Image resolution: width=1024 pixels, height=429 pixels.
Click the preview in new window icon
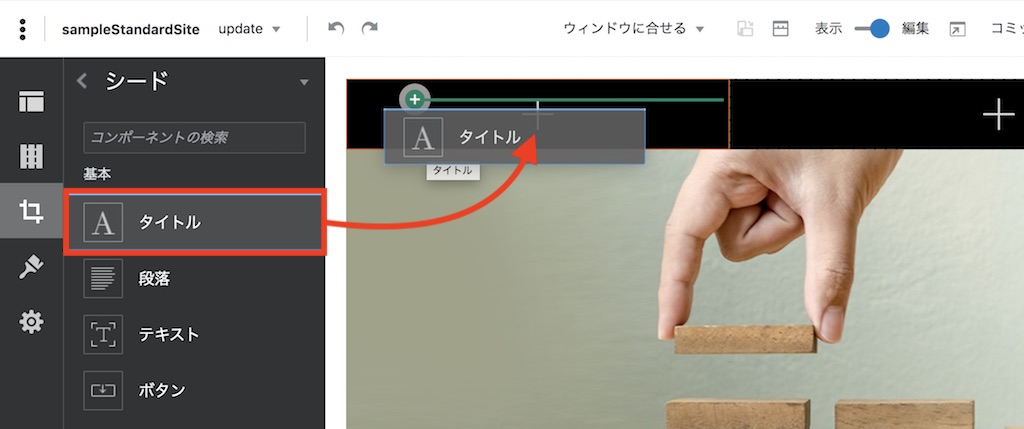click(x=957, y=29)
